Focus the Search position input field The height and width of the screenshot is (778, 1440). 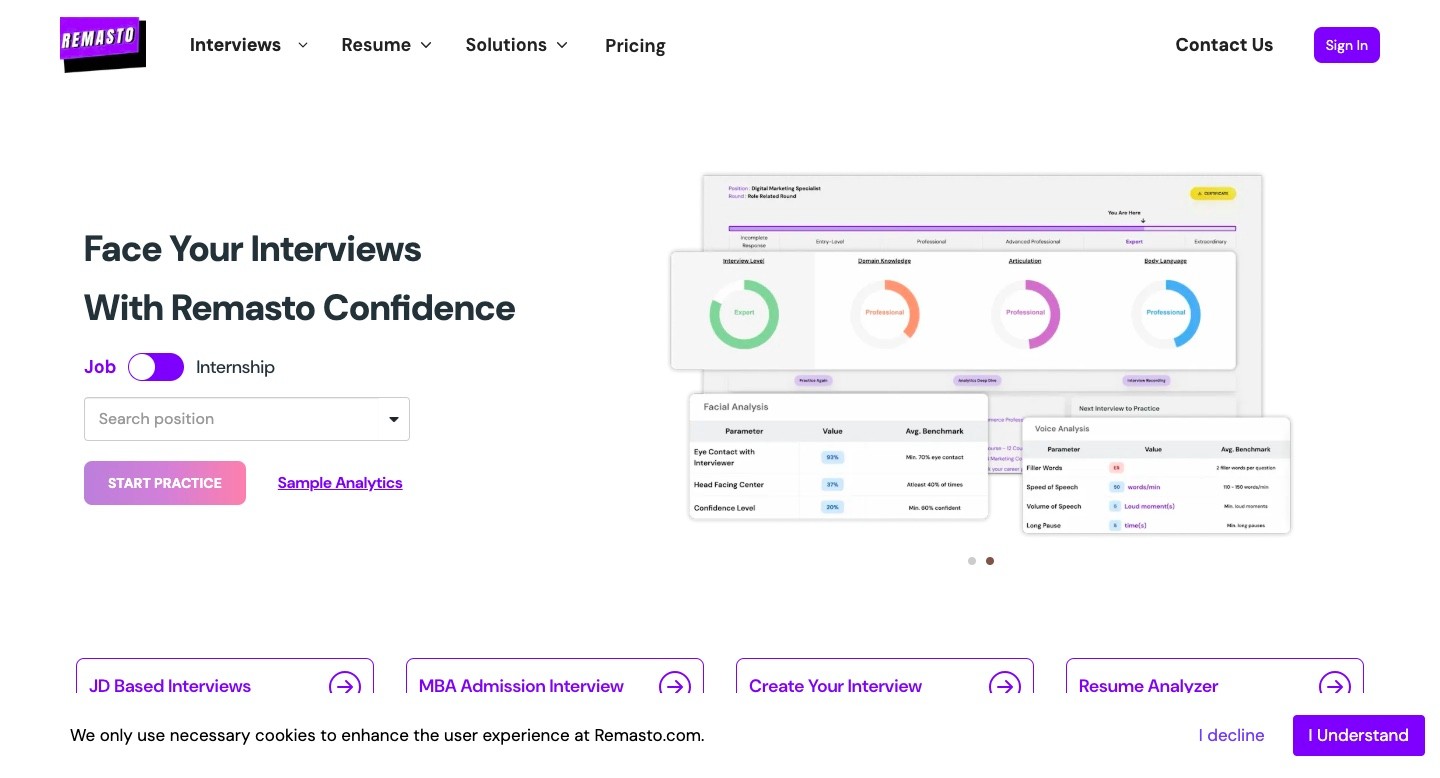pos(247,419)
